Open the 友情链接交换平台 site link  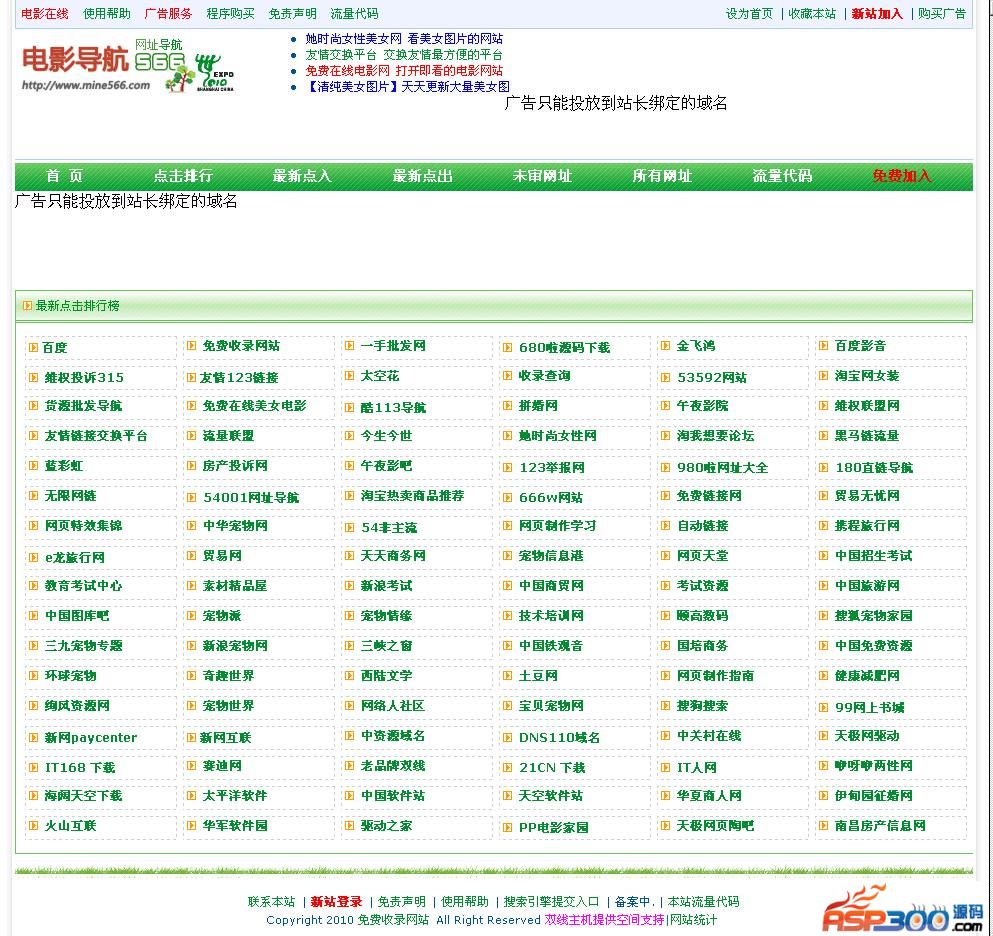pyautogui.click(x=96, y=436)
